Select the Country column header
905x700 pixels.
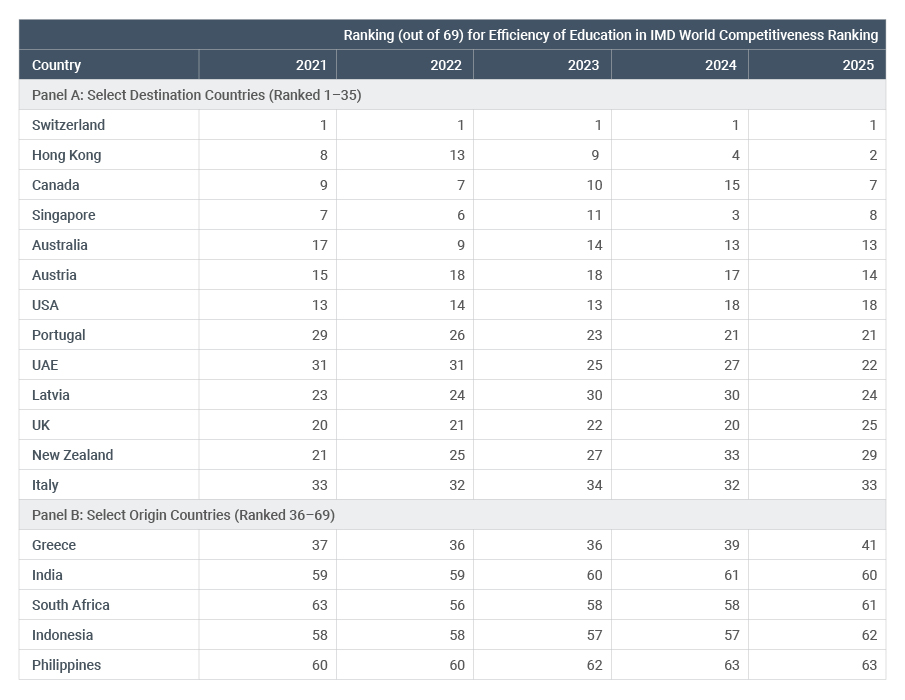pyautogui.click(x=56, y=64)
